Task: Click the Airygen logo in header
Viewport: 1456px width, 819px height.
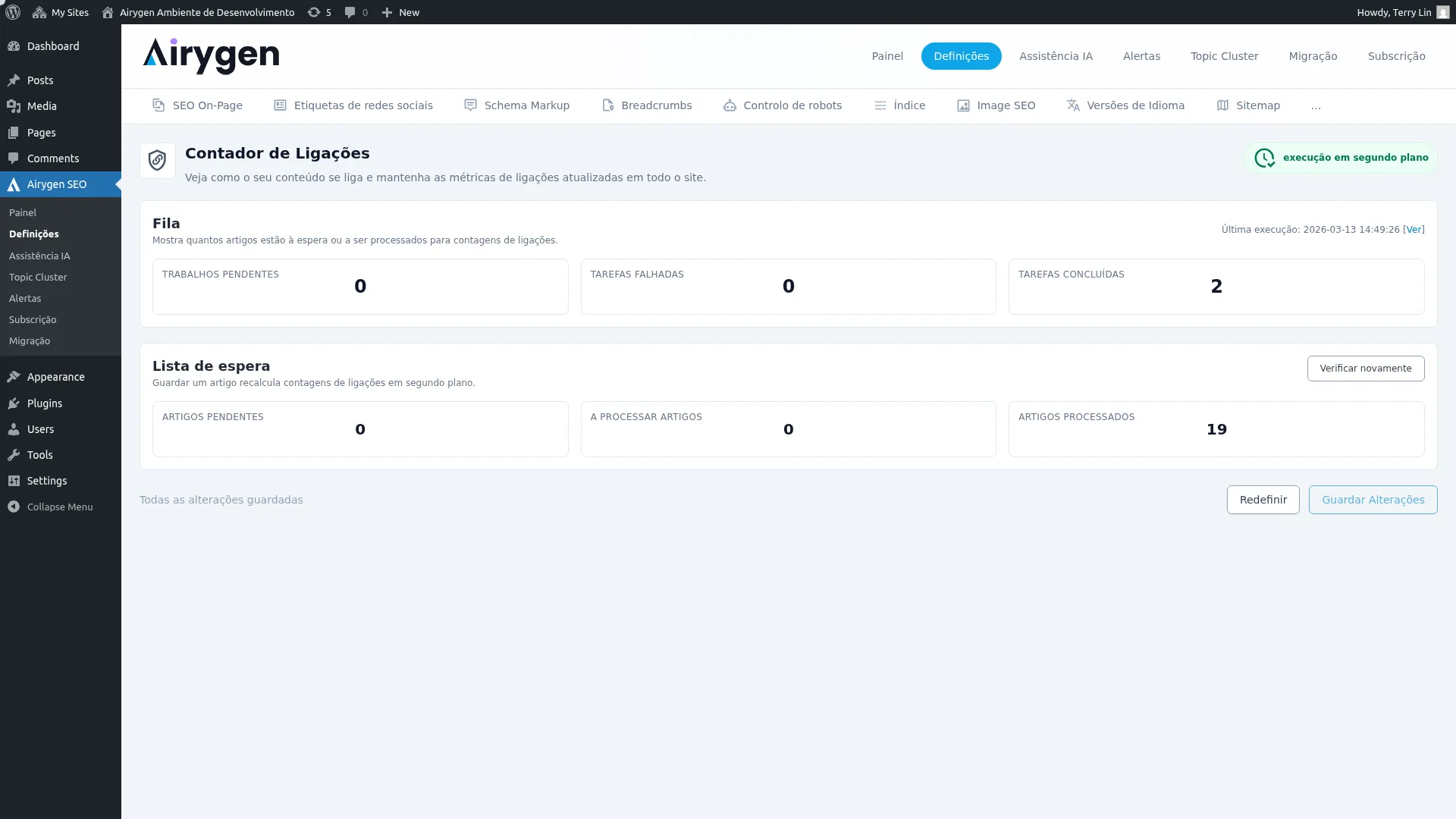Action: point(211,56)
